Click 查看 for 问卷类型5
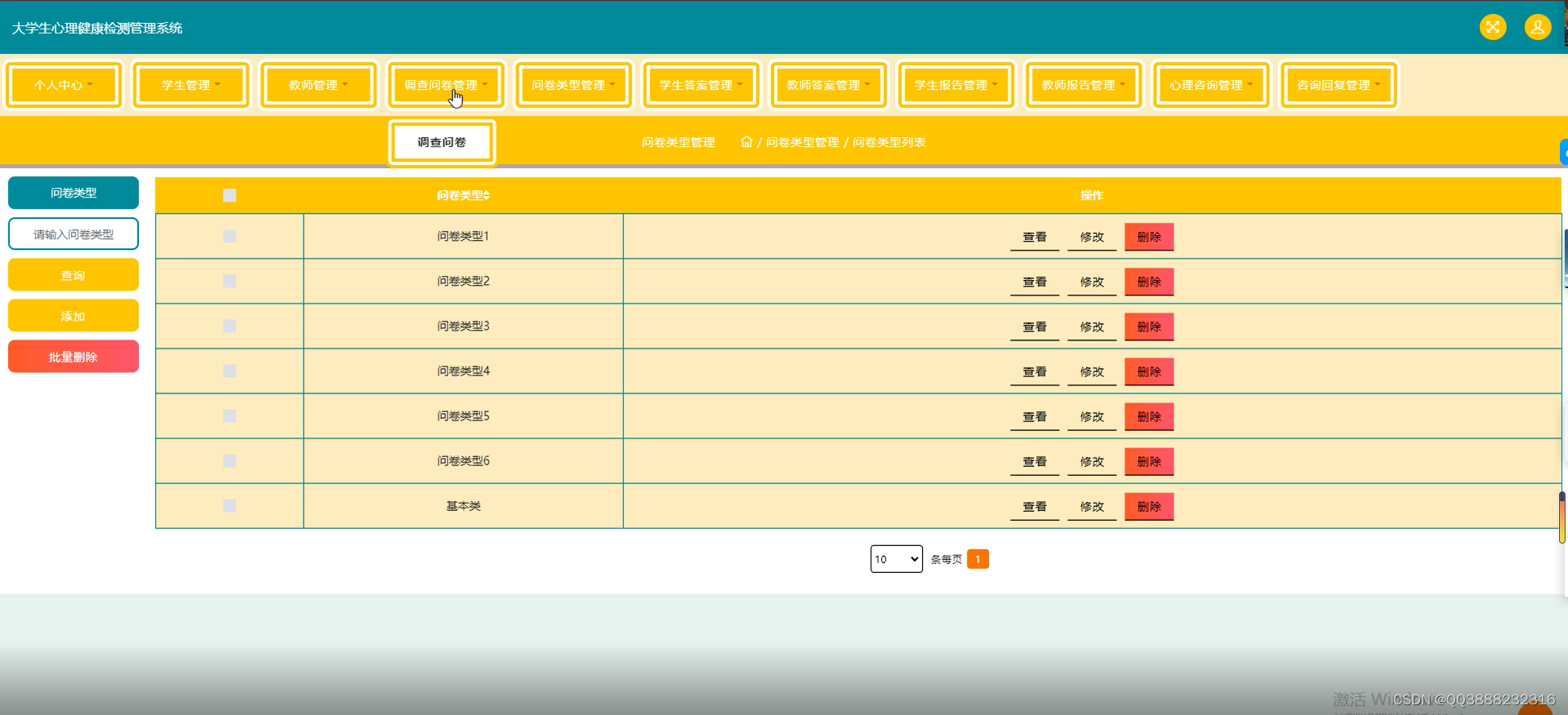The height and width of the screenshot is (715, 1568). click(x=1035, y=416)
